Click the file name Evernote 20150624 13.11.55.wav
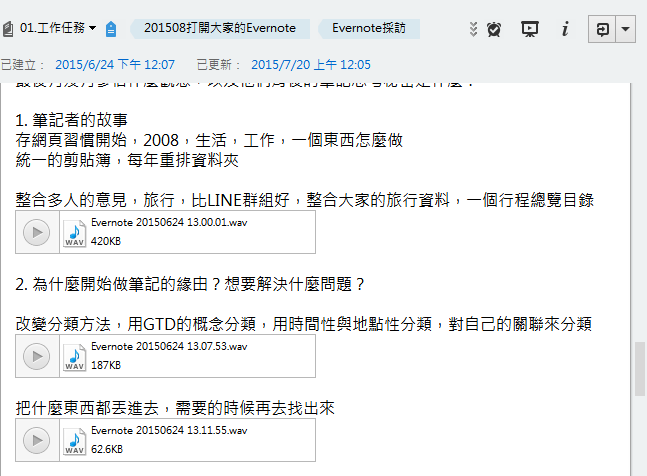 click(169, 431)
